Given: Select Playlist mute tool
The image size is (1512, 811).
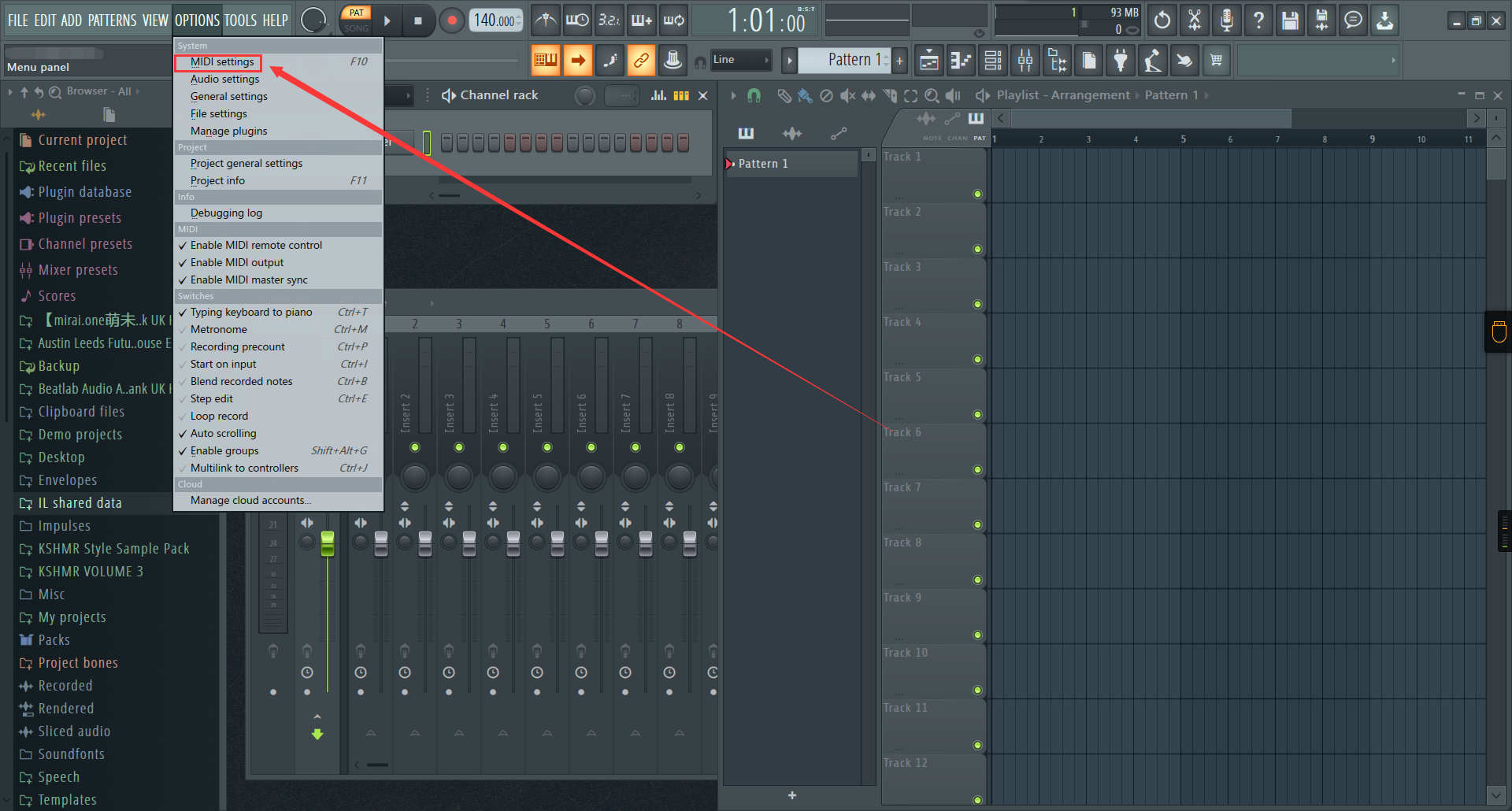Looking at the screenshot, I should 847,95.
